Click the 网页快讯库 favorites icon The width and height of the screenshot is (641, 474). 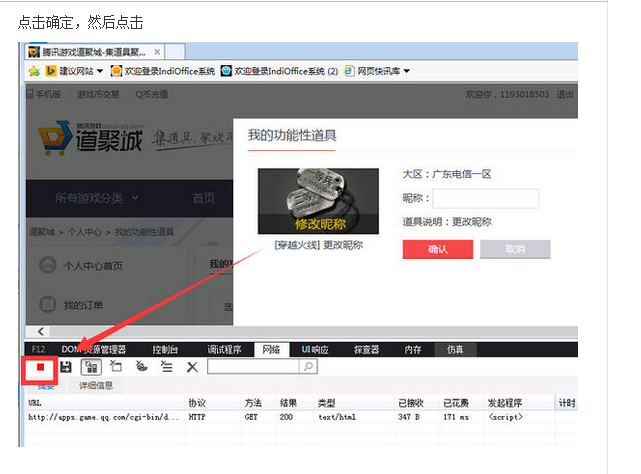(349, 71)
